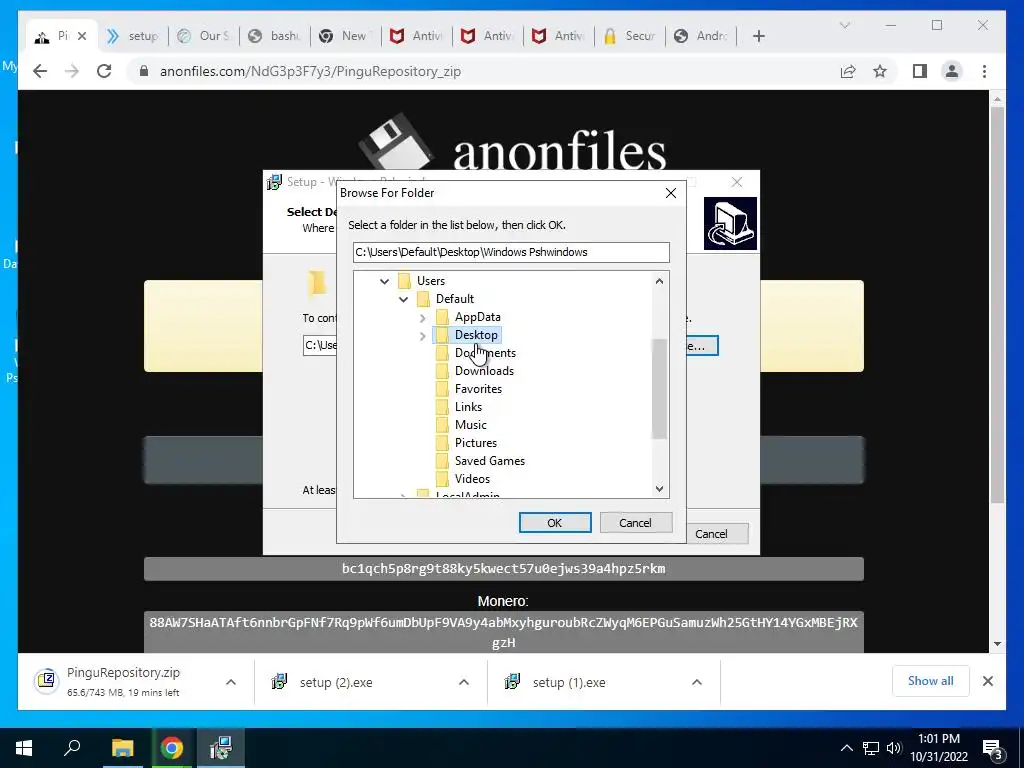The image size is (1024, 768).
Task: Bookmark this page with the star icon
Action: pyautogui.click(x=880, y=71)
